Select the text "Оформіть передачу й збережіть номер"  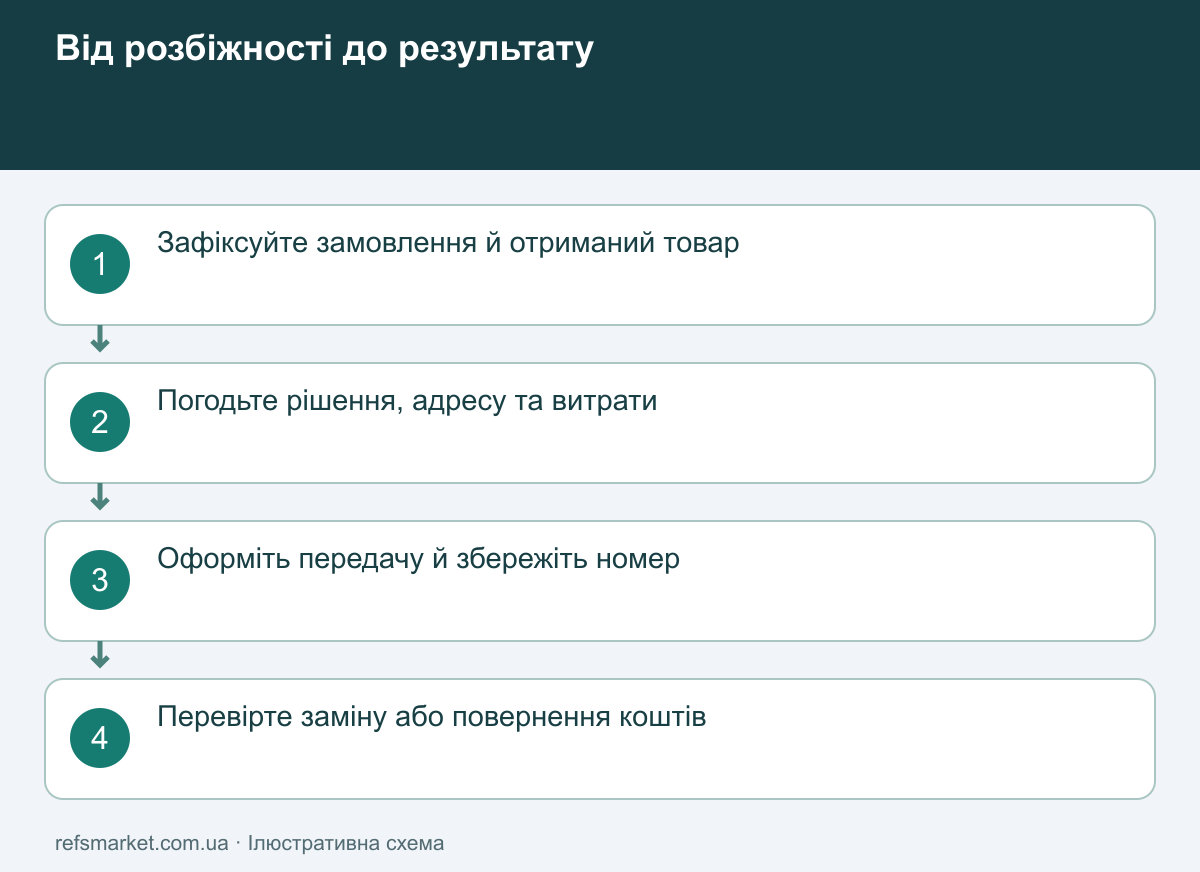[418, 559]
